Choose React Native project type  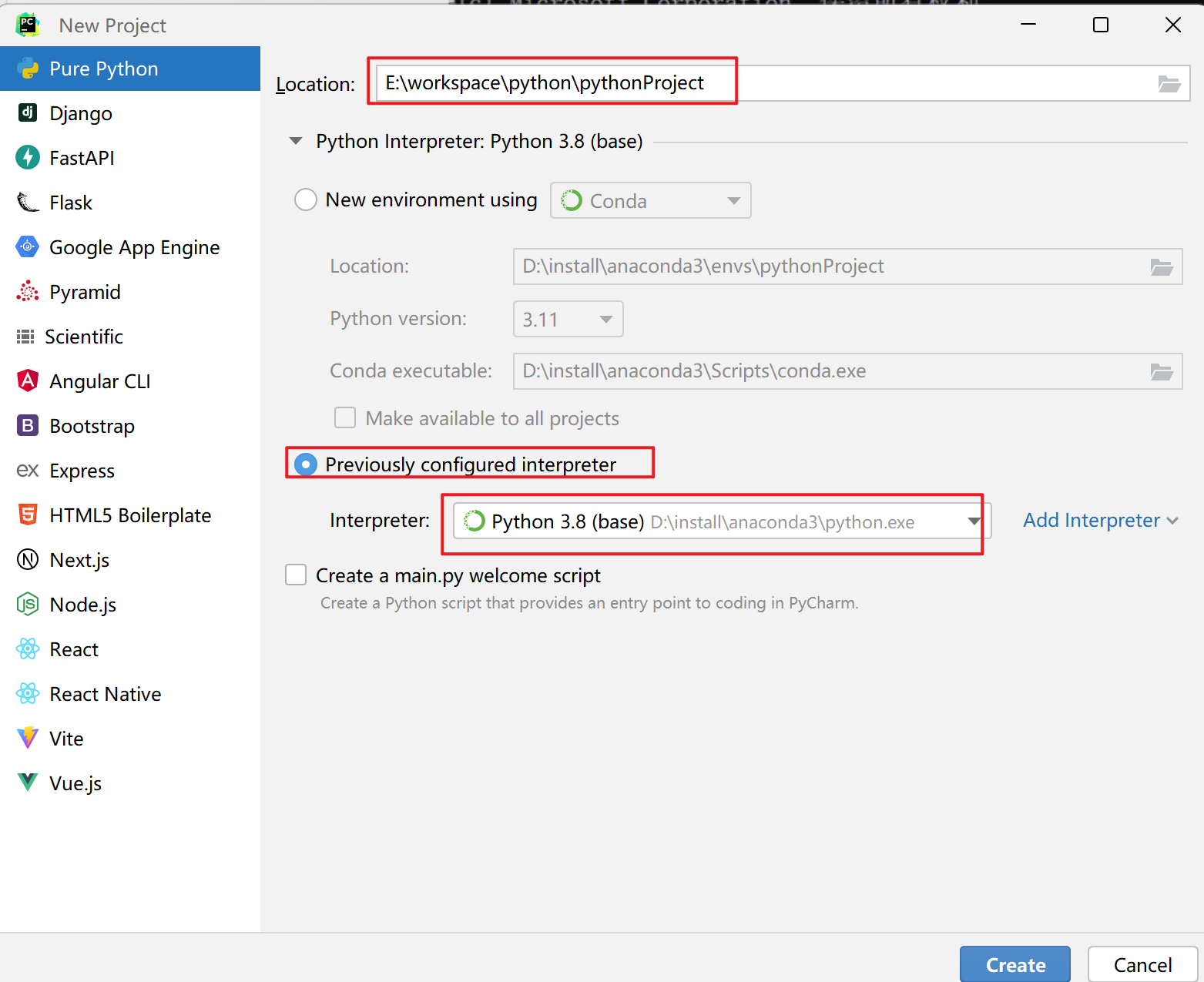[x=106, y=694]
